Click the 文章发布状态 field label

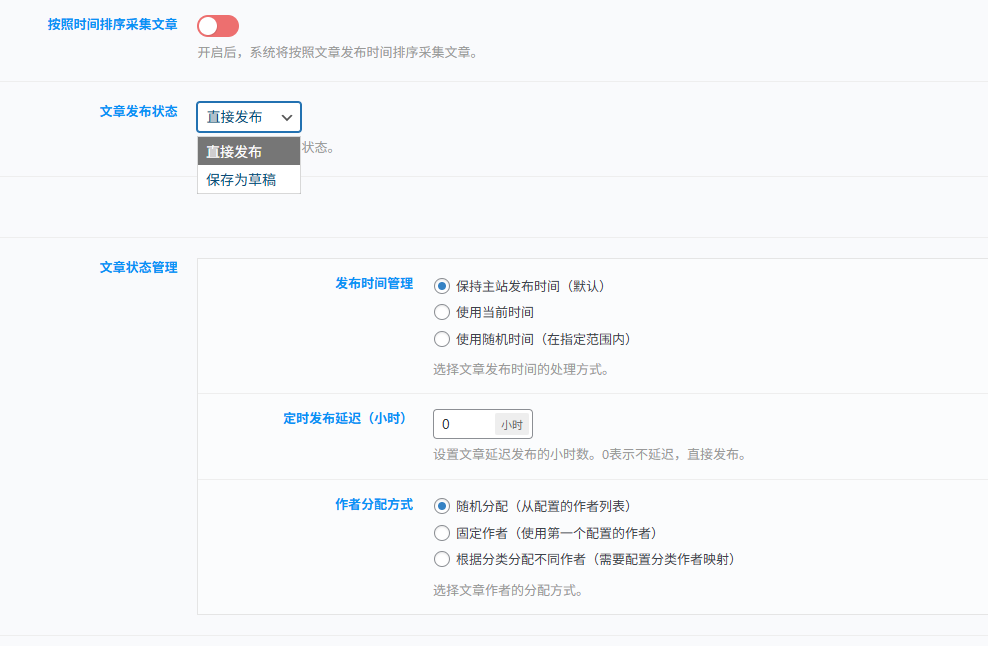139,112
